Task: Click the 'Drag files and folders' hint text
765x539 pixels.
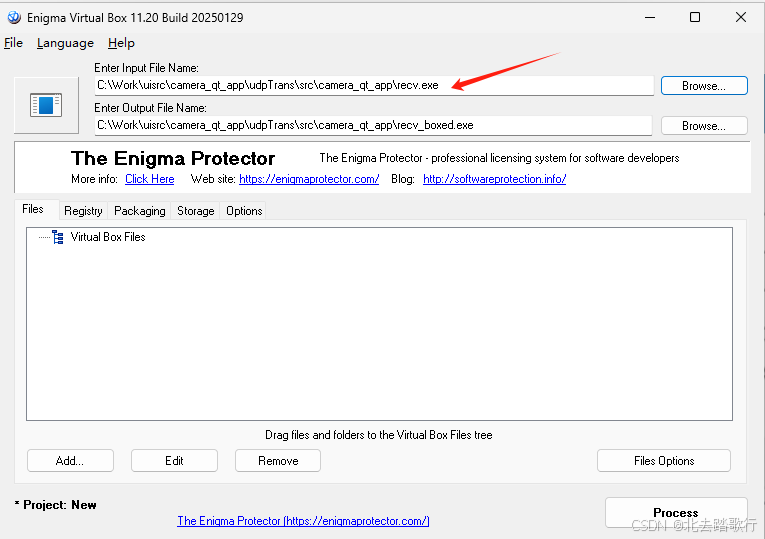Action: [x=379, y=435]
